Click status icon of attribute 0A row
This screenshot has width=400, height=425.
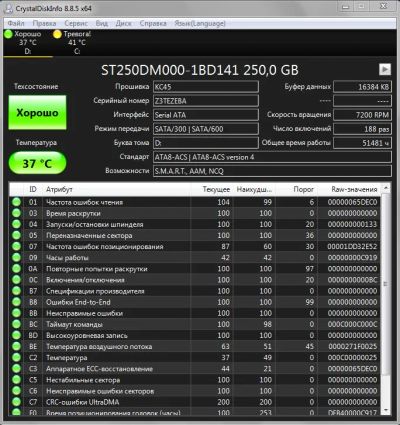click(x=16, y=269)
